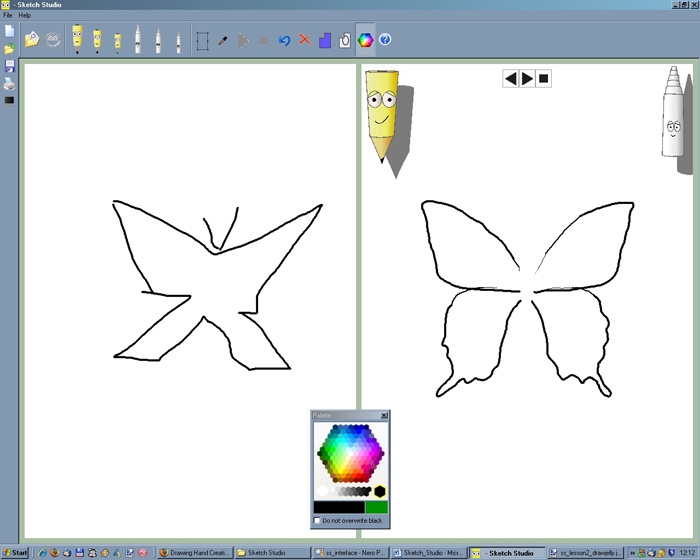The height and width of the screenshot is (560, 700).
Task: Open the File menu
Action: coord(8,15)
